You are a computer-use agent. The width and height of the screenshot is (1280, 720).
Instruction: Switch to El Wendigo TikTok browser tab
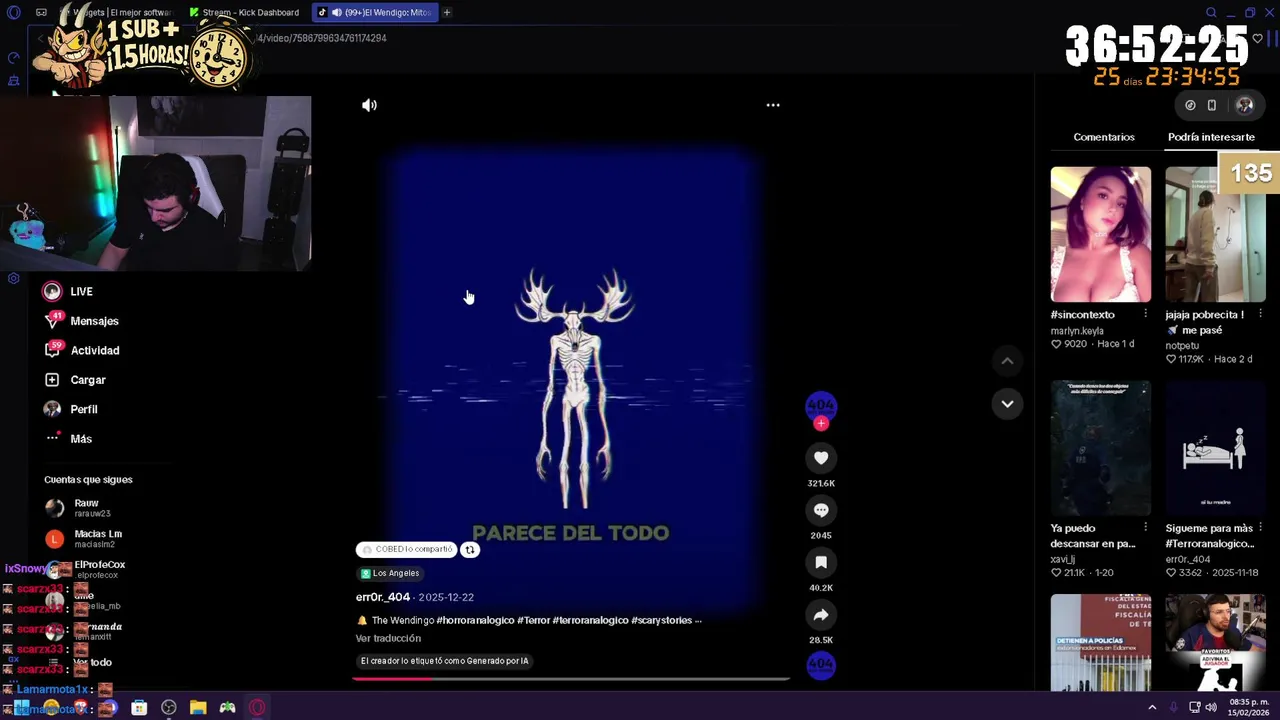(x=376, y=12)
